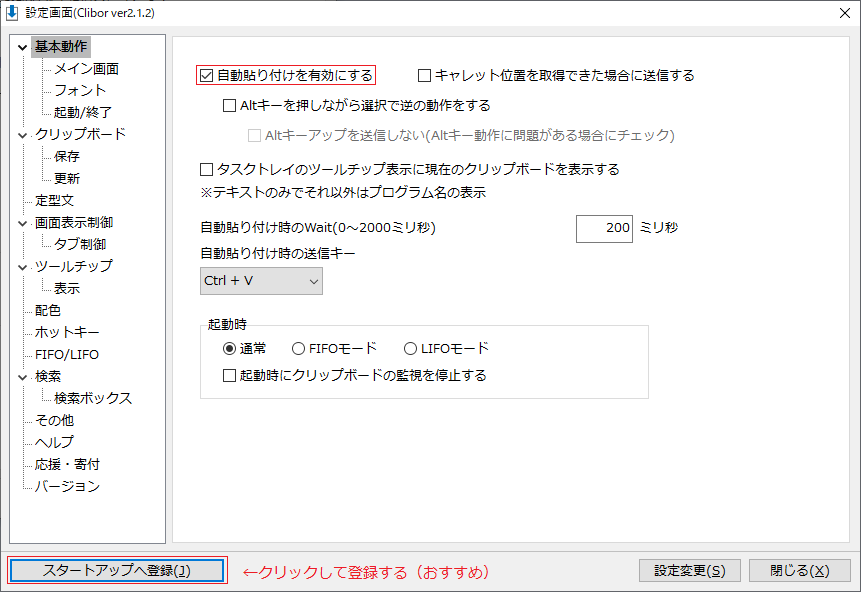
Task: Collapse the ツールチップ tree node
Action: pos(23,267)
